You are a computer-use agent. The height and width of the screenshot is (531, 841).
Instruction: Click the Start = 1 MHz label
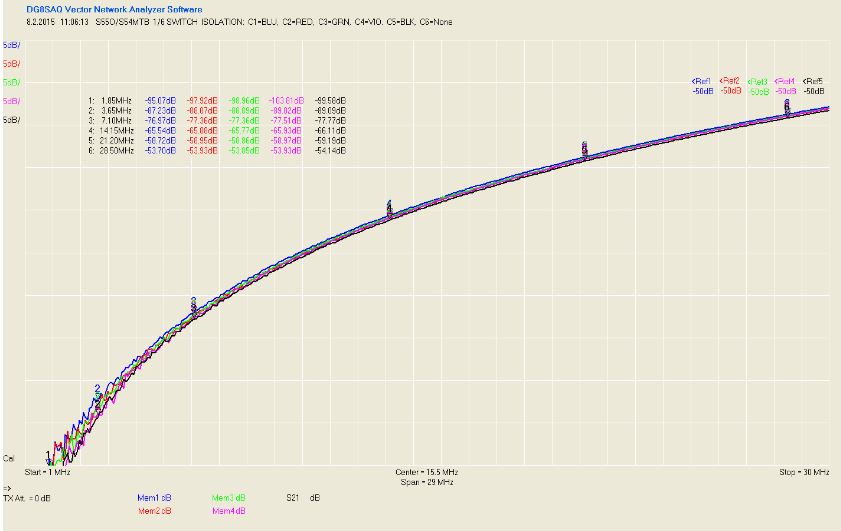[47, 473]
